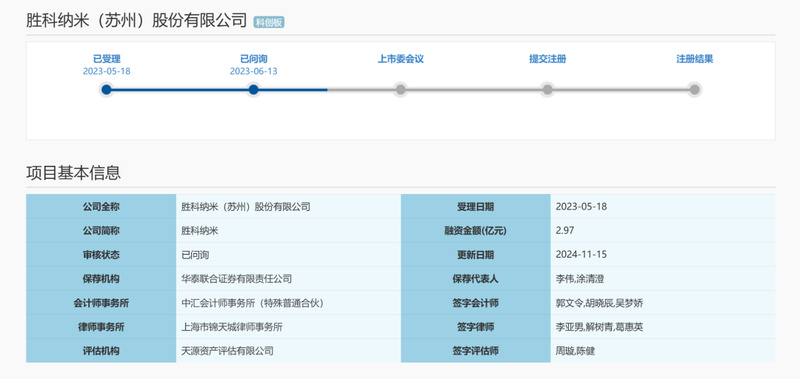Click the value 李亚男,解树青,葛惠英
800x379 pixels.
(599, 327)
